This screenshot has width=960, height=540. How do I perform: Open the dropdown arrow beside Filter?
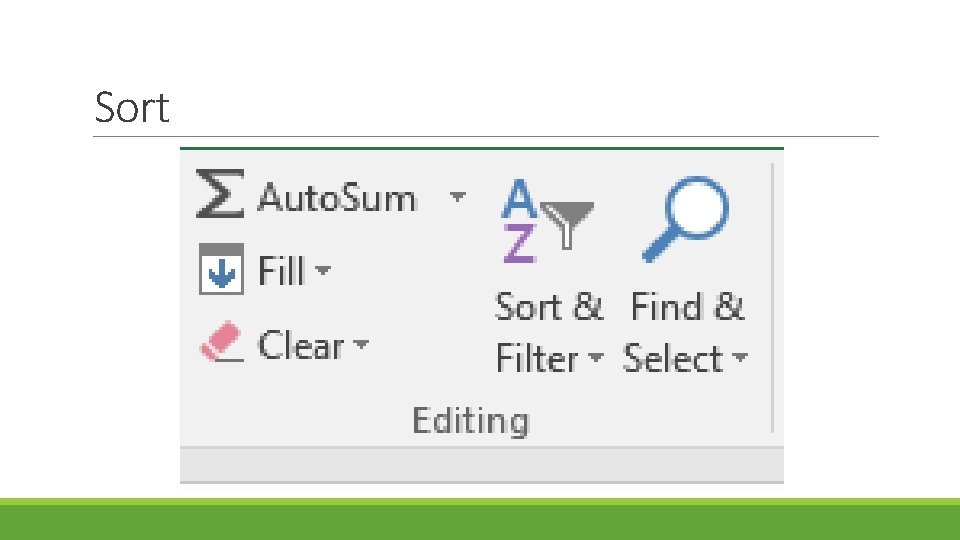coord(596,357)
